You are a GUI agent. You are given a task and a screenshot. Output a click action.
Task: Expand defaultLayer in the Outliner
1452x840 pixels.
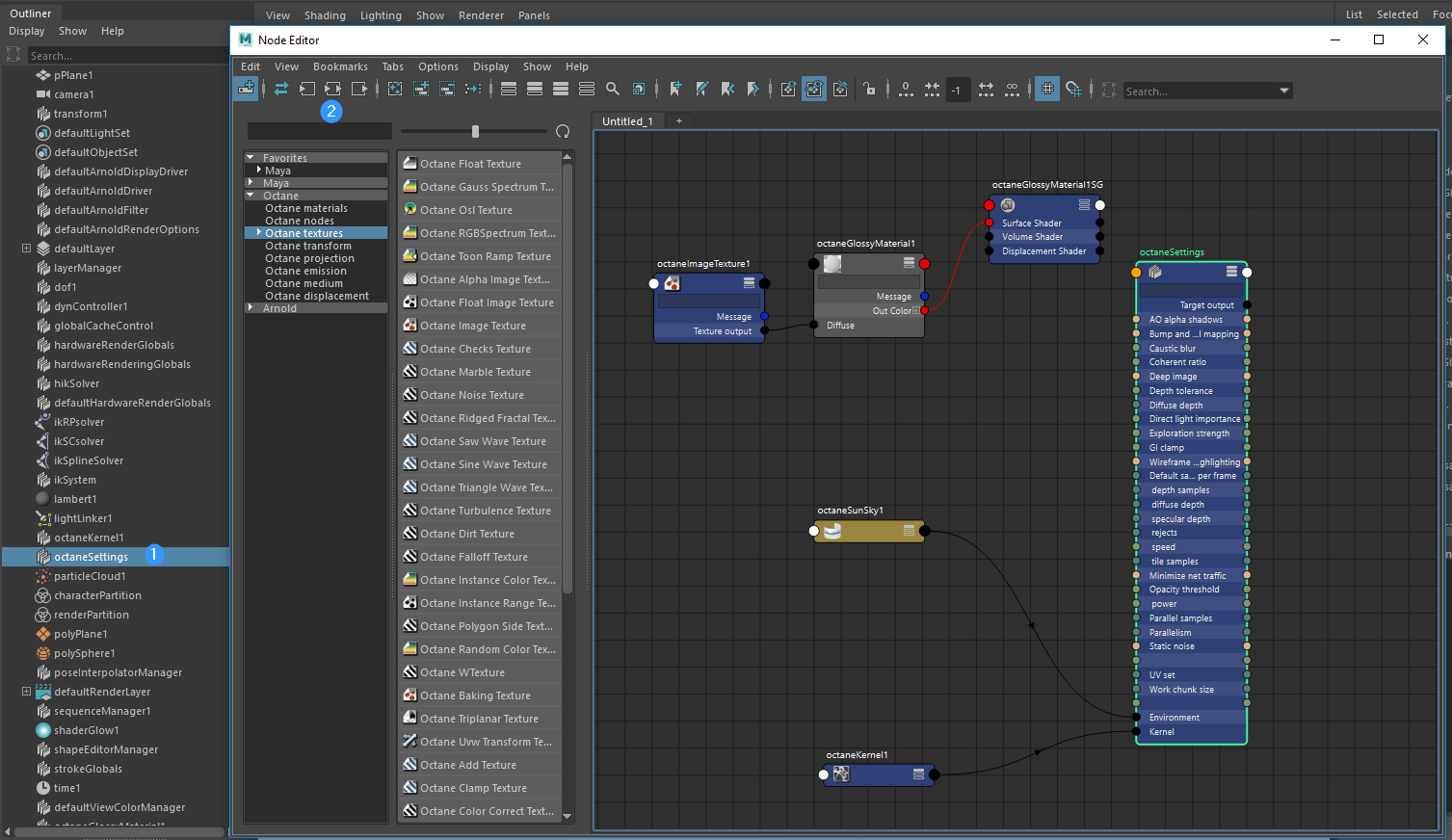(26, 249)
